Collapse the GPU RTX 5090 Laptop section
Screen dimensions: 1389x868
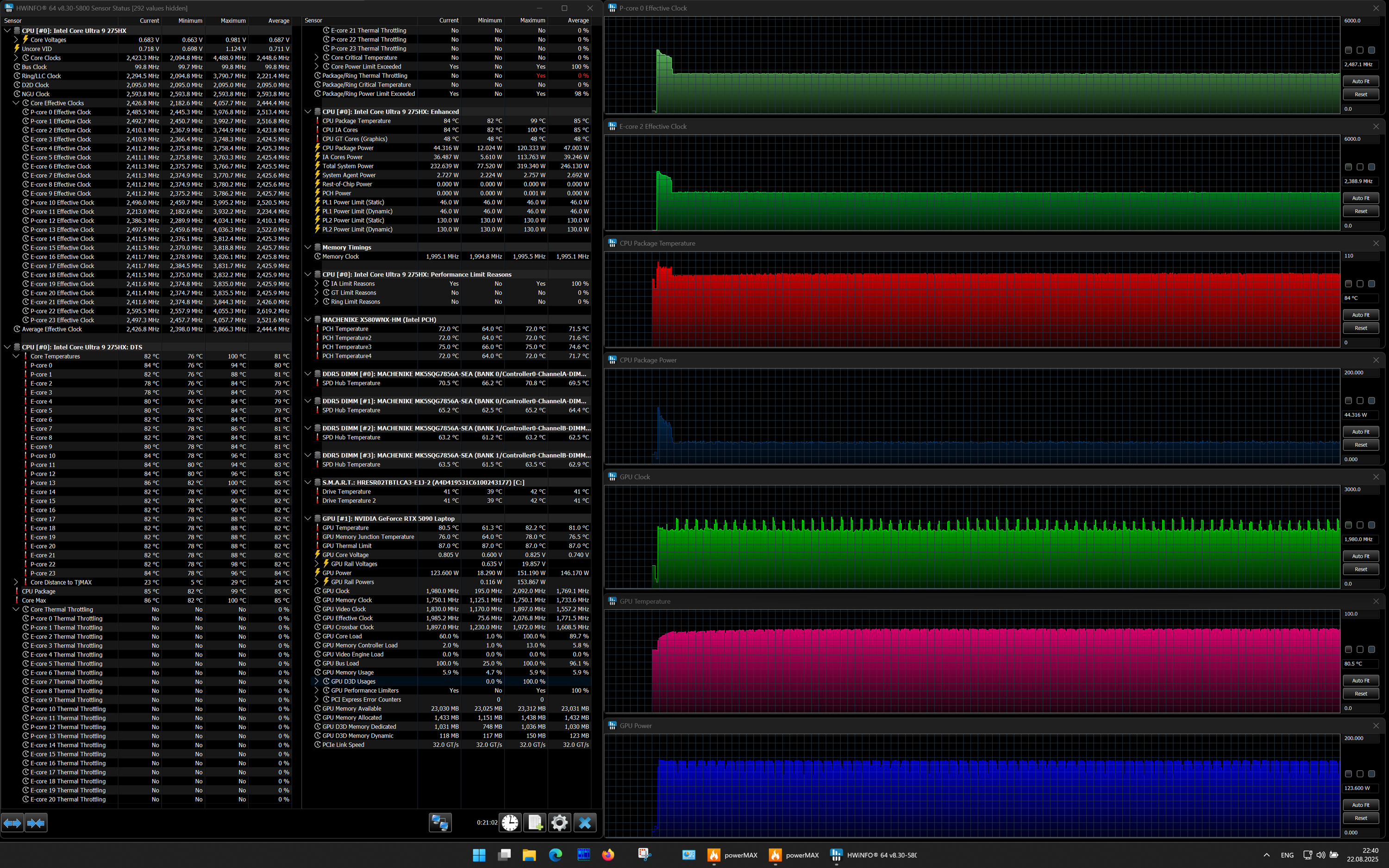pos(307,518)
